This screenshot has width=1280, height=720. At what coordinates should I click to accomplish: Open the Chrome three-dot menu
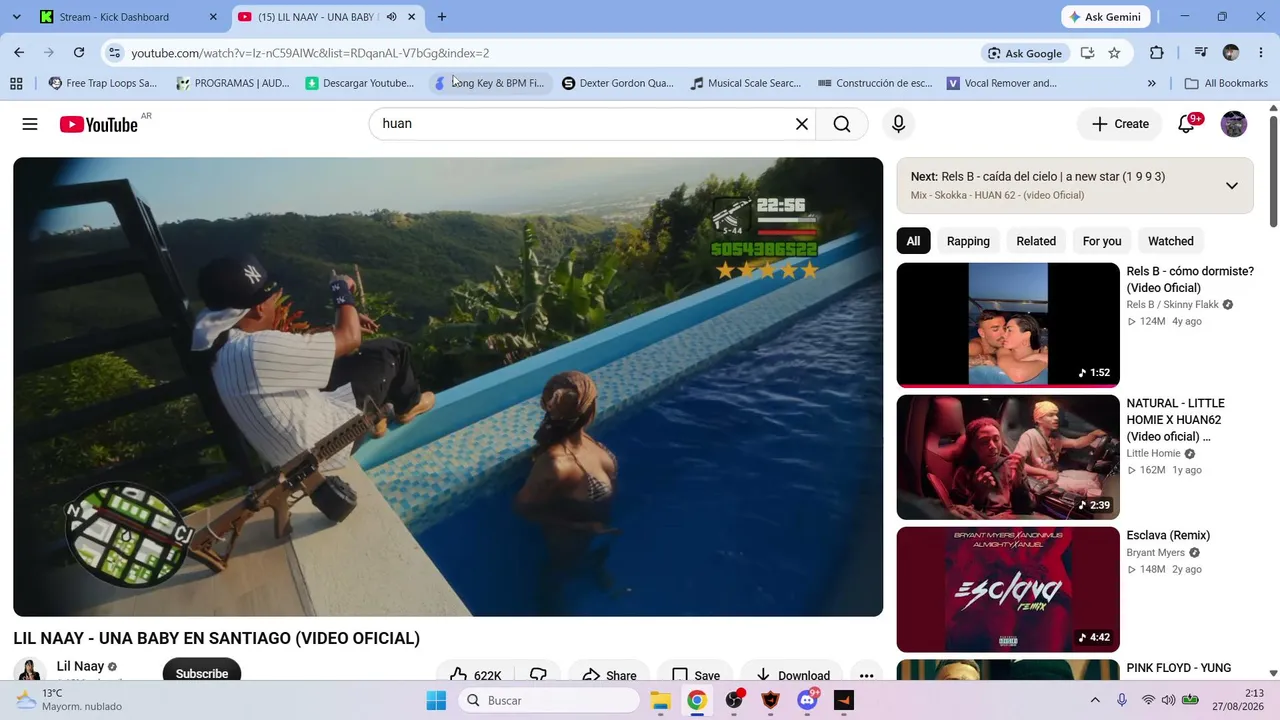pyautogui.click(x=1261, y=53)
